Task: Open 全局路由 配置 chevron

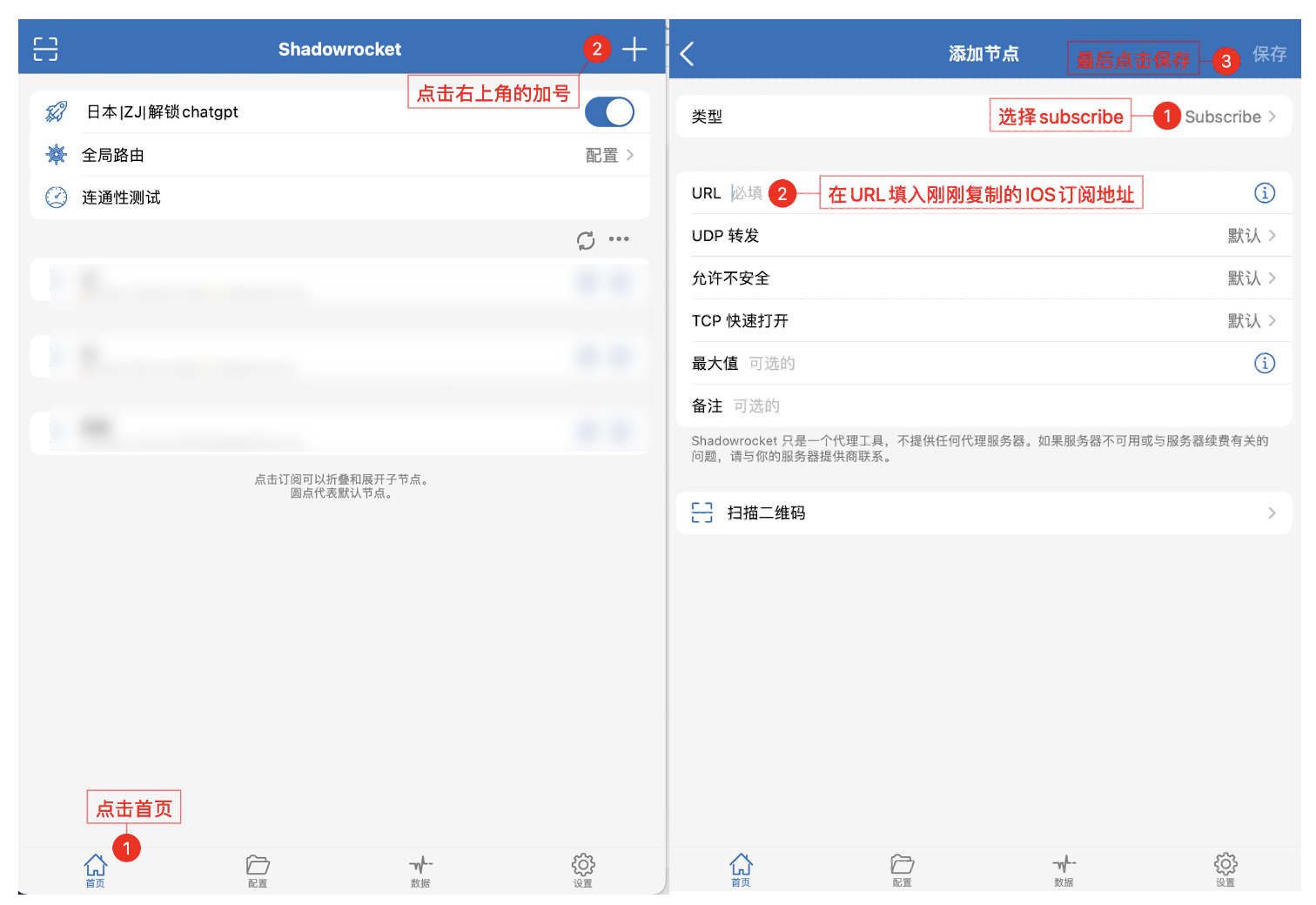Action: click(x=630, y=155)
